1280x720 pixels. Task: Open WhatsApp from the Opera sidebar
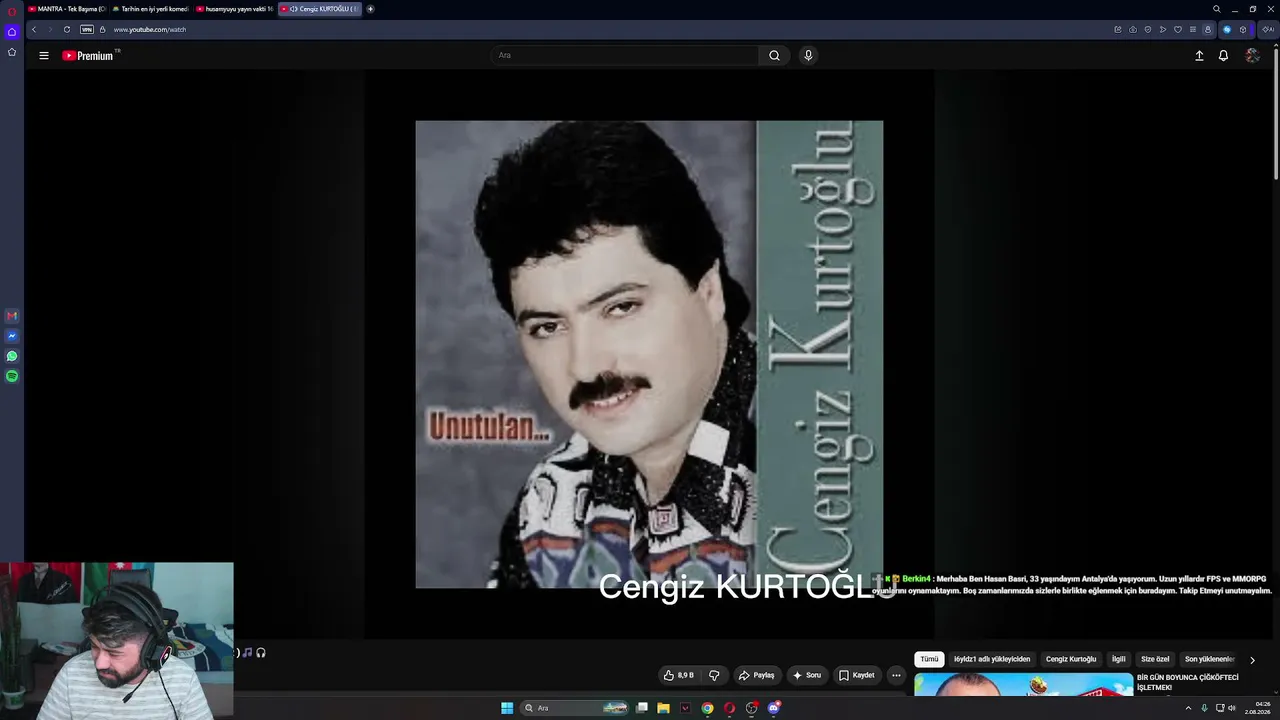click(x=12, y=356)
